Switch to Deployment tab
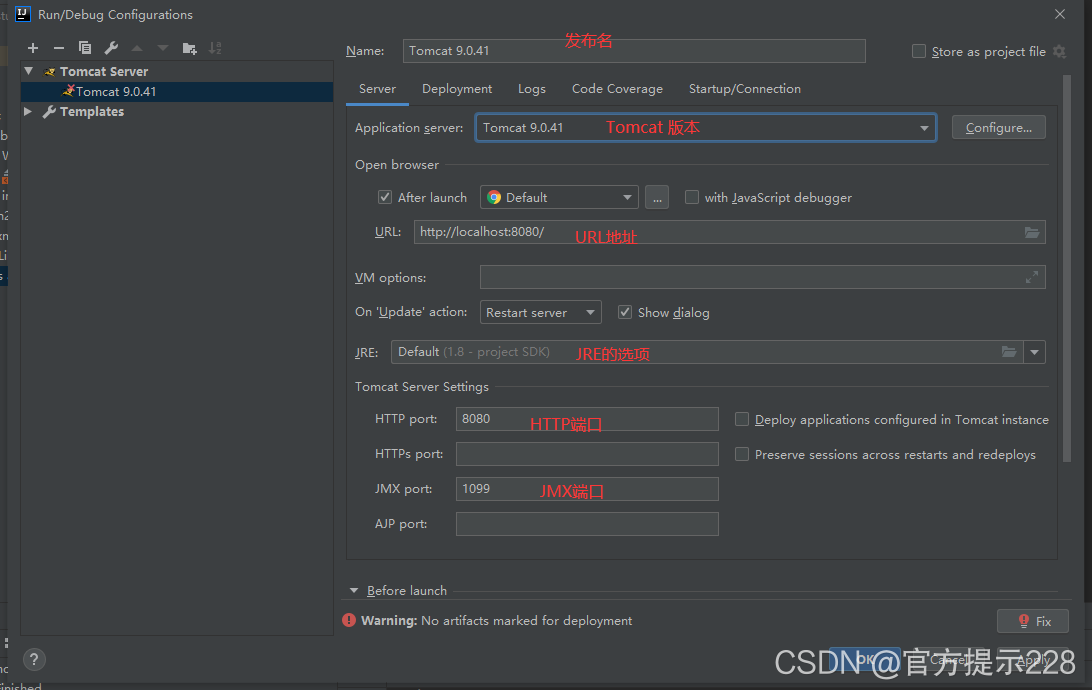The height and width of the screenshot is (690, 1092). pos(457,89)
